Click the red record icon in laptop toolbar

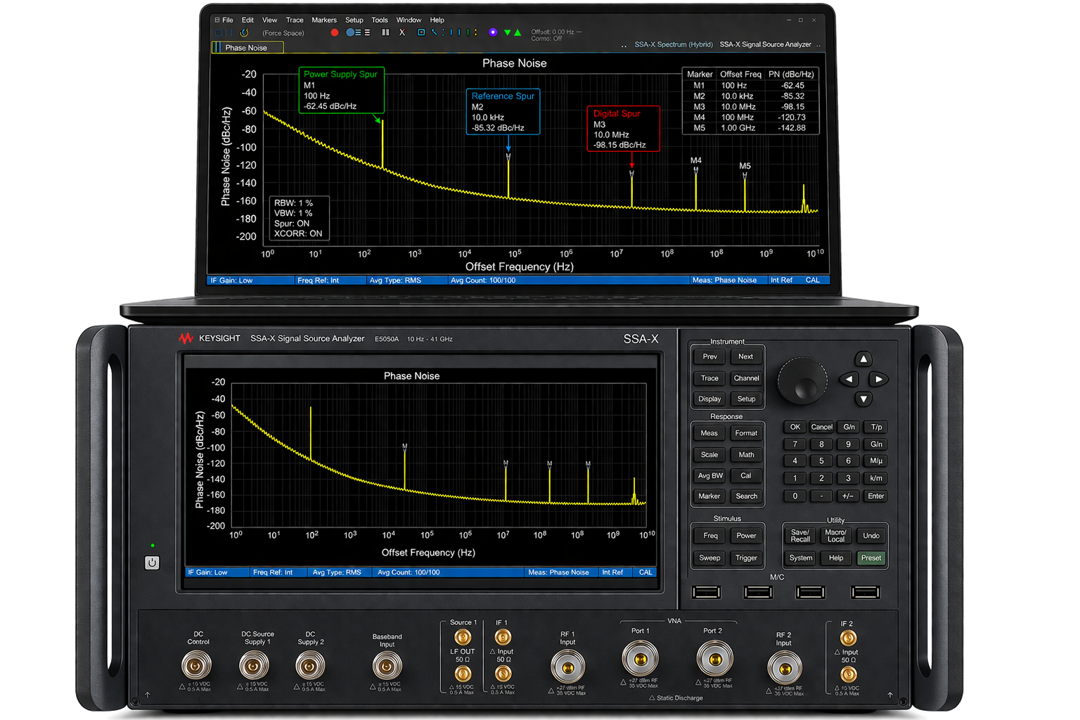click(x=335, y=32)
